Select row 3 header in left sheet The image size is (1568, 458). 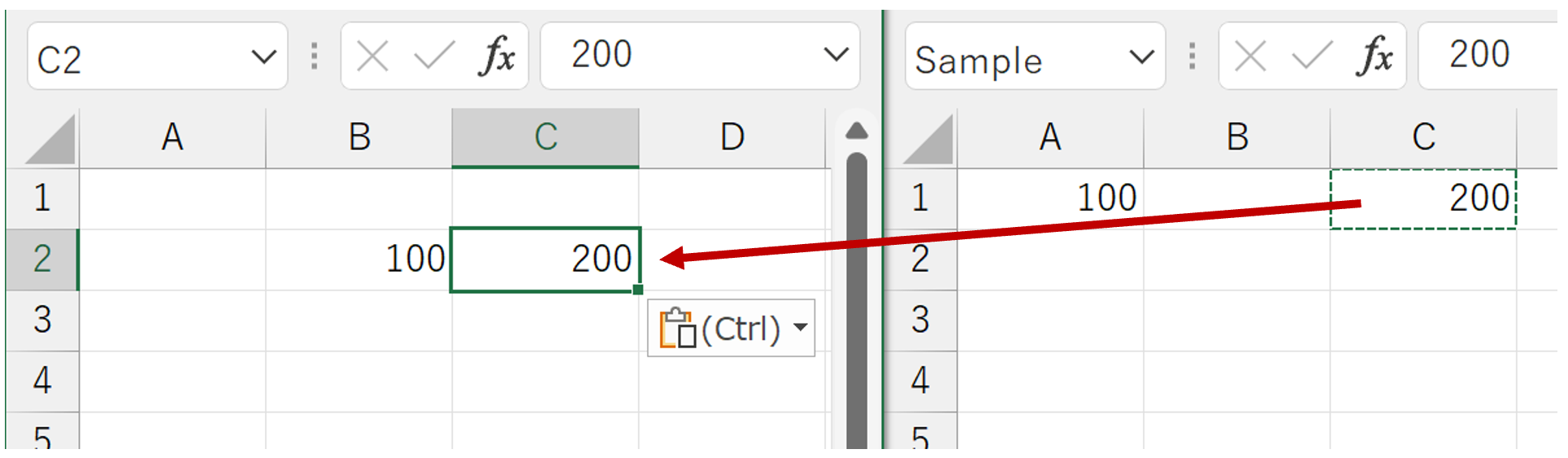point(42,320)
